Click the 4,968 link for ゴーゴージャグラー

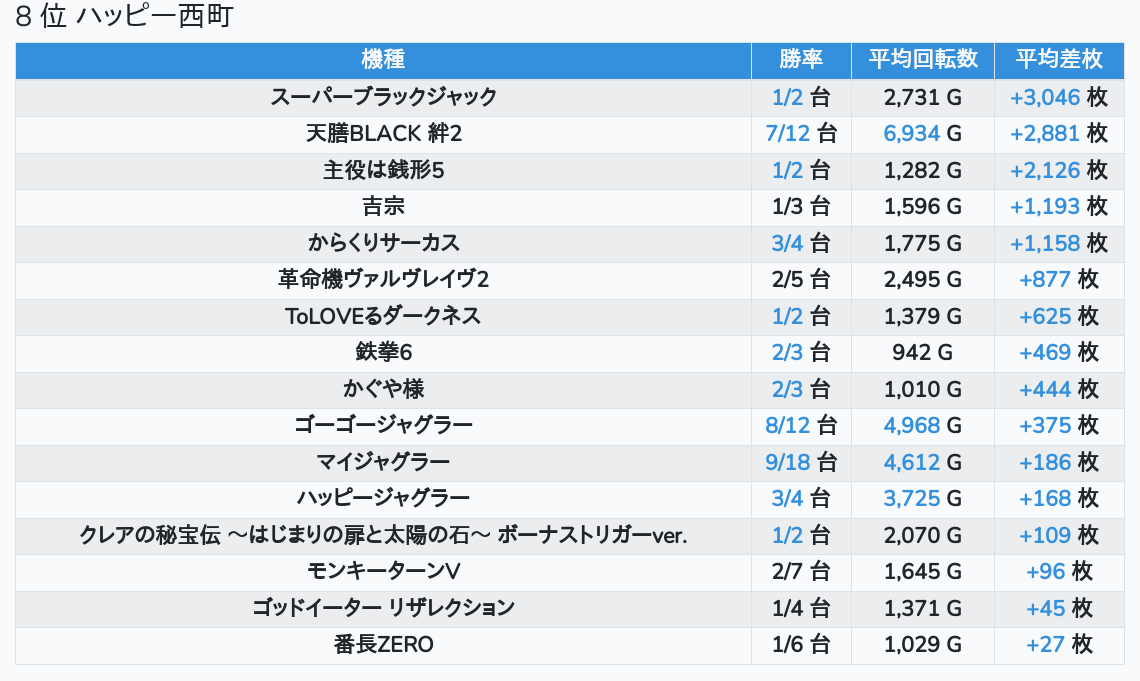pyautogui.click(x=911, y=426)
